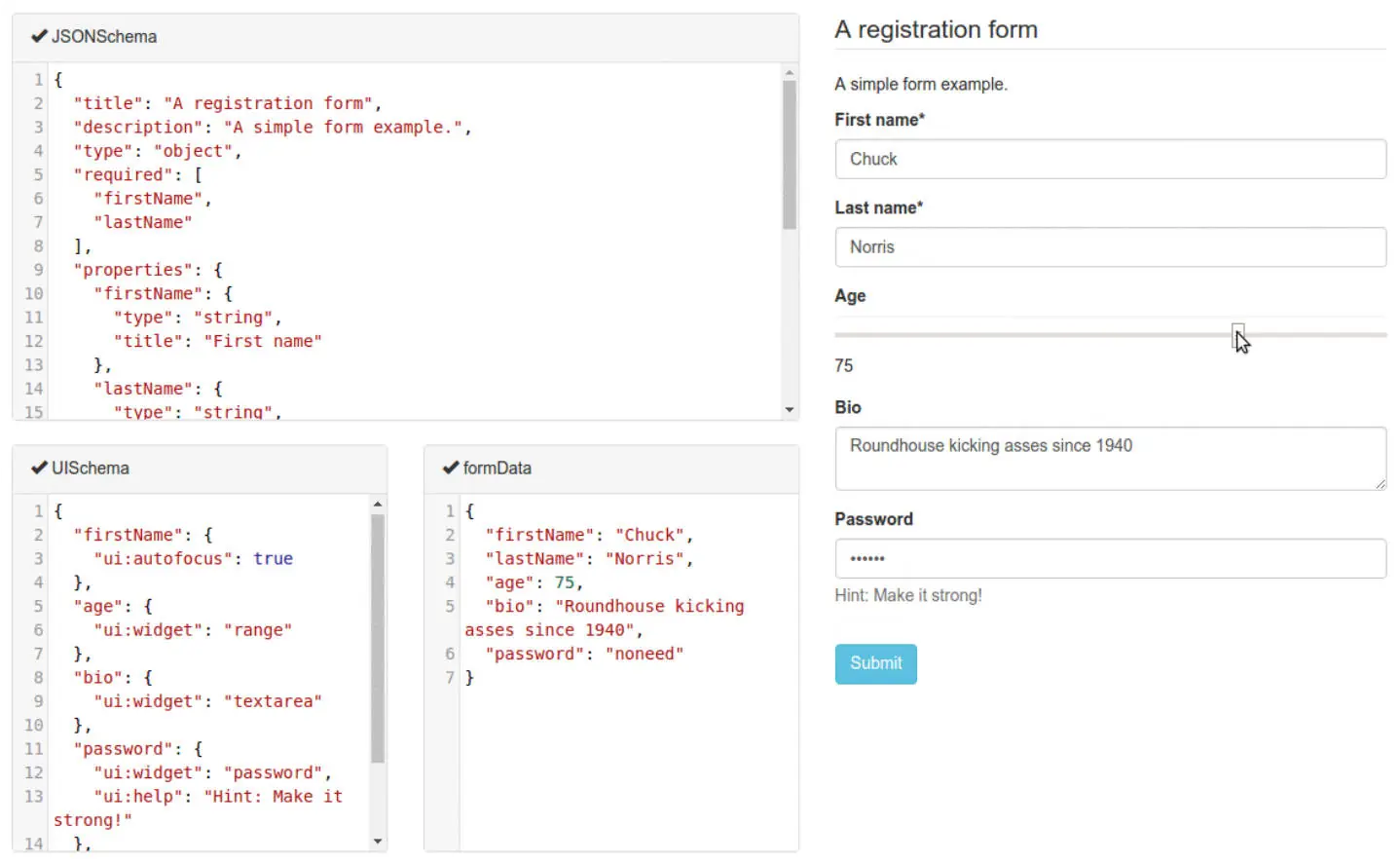Click the "type": "object" line in JSONSchema

(157, 151)
